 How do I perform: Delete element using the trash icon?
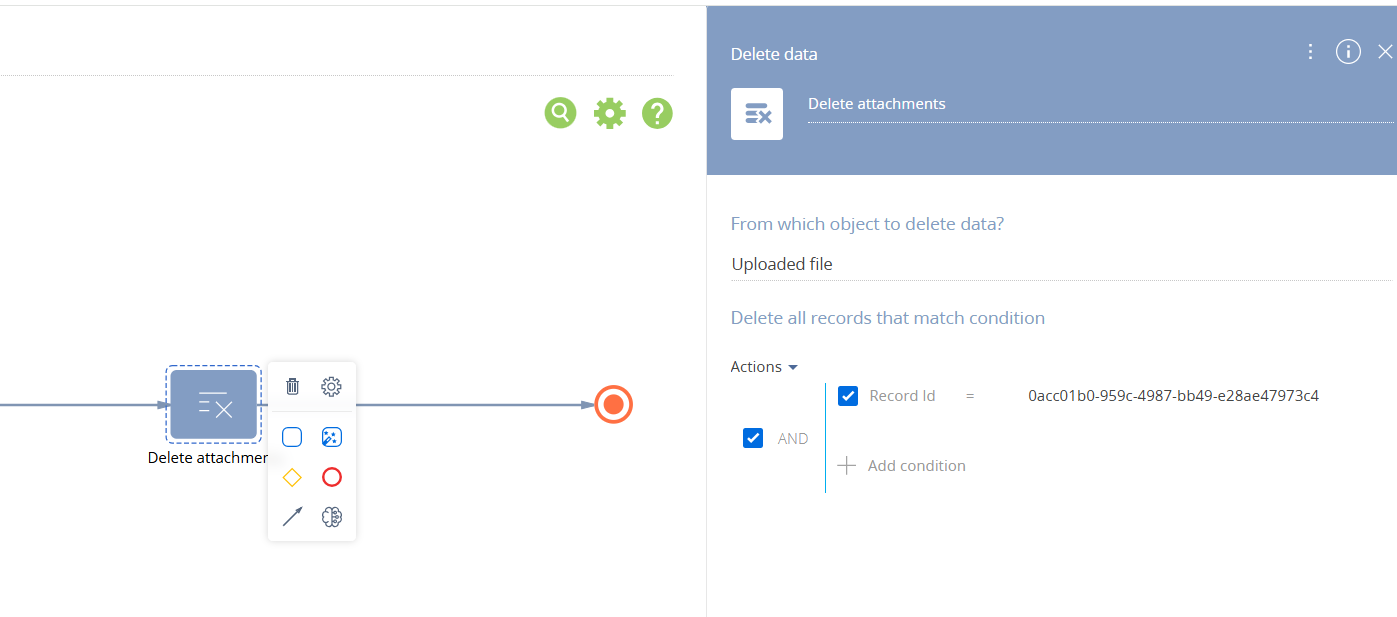point(292,386)
